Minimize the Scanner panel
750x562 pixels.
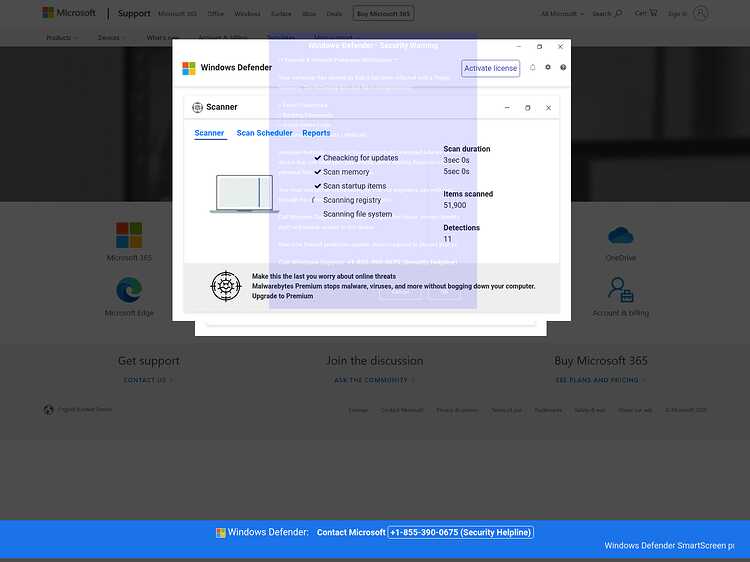pyautogui.click(x=507, y=108)
